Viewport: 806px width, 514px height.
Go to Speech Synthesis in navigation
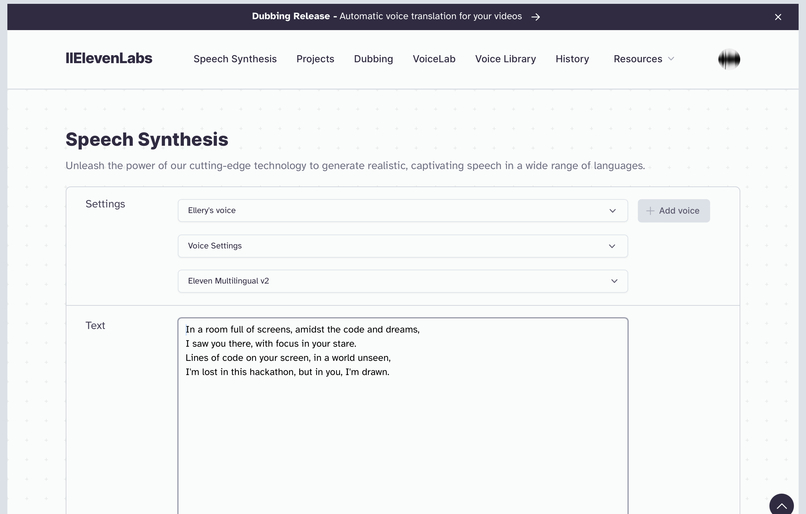235,59
